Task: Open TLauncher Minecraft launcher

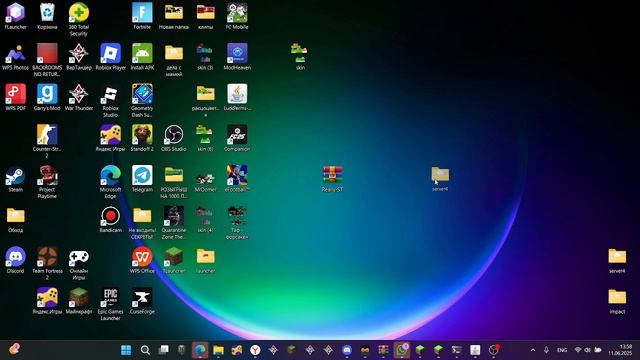Action: coord(174,260)
